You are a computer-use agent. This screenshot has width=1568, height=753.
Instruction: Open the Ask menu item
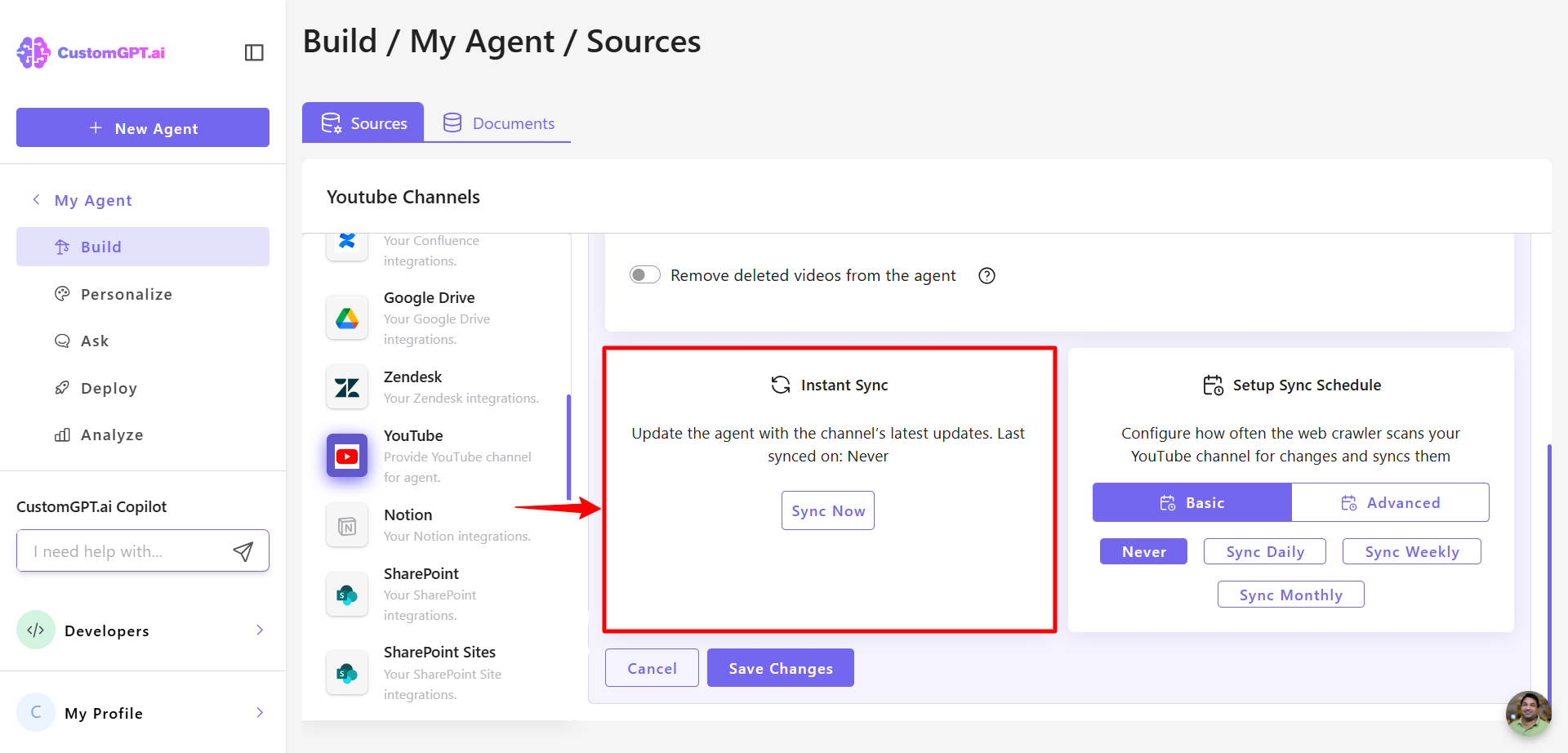pos(143,341)
